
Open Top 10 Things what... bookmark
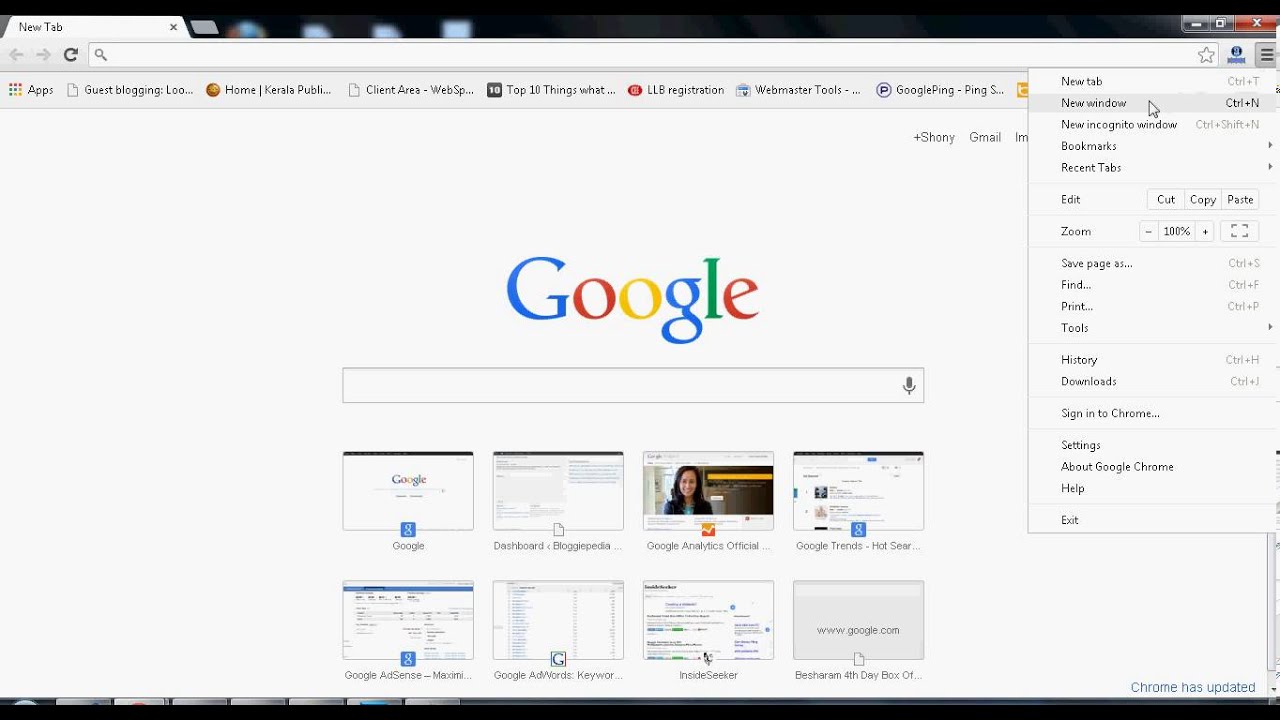click(x=551, y=90)
